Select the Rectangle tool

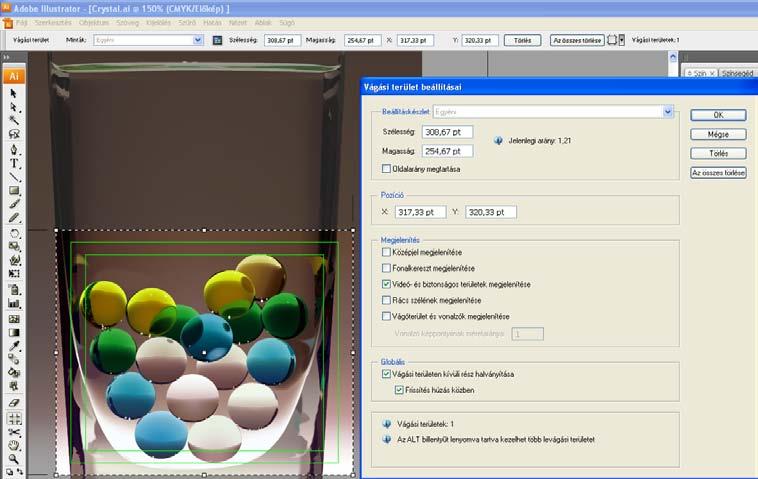[14, 190]
